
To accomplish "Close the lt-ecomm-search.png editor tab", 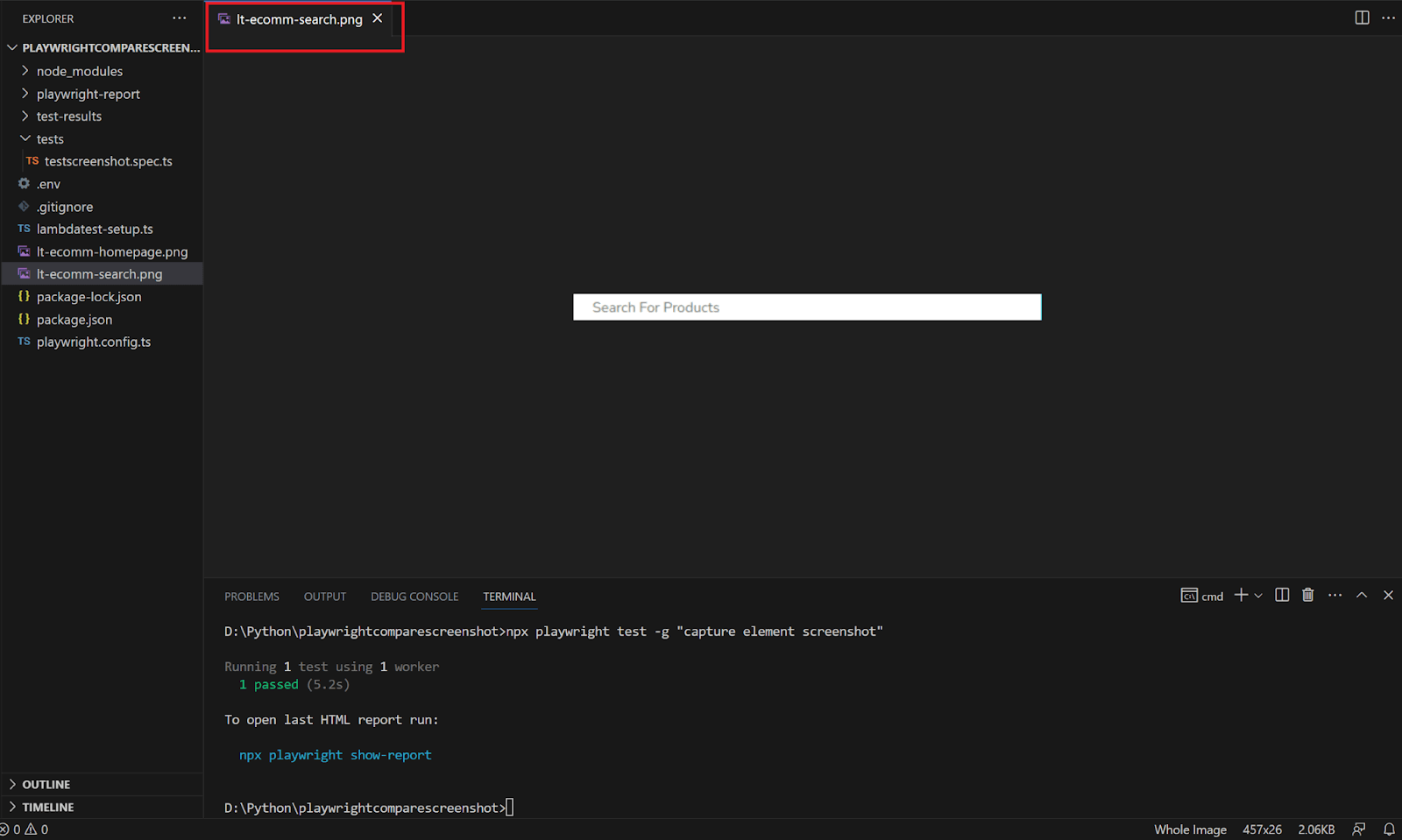I will pos(378,18).
